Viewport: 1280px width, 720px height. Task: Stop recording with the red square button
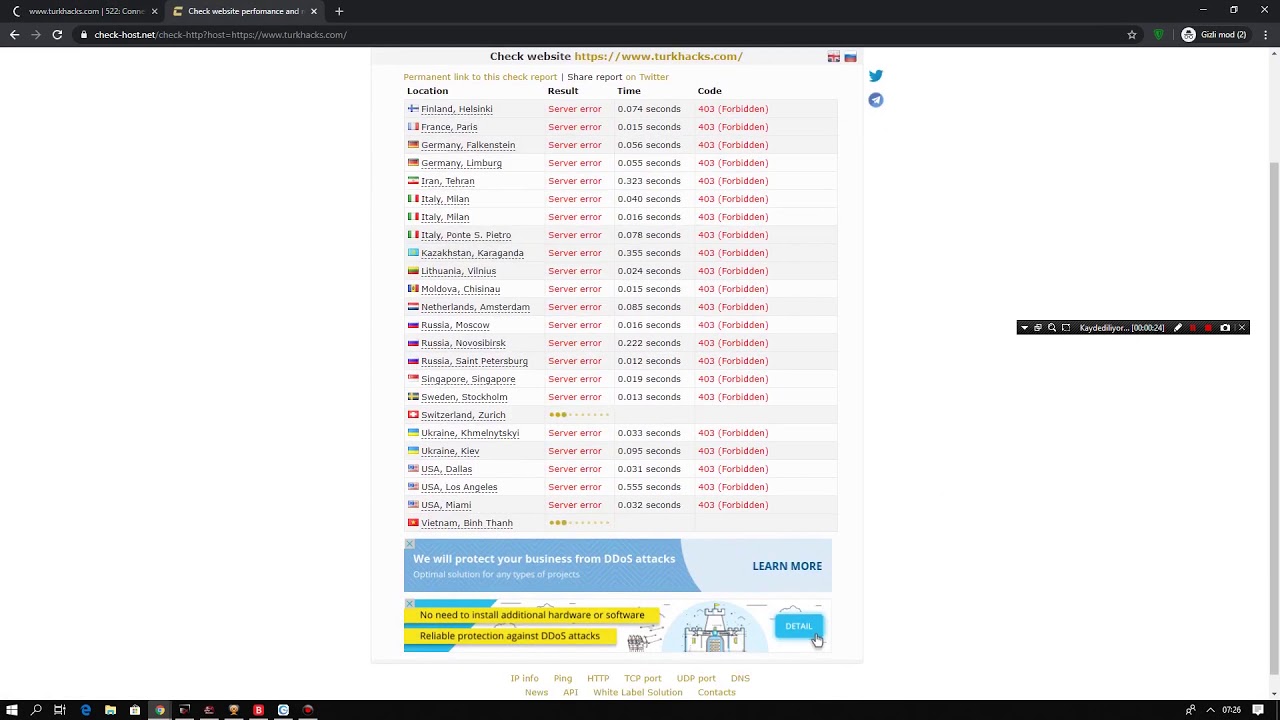tap(1208, 328)
